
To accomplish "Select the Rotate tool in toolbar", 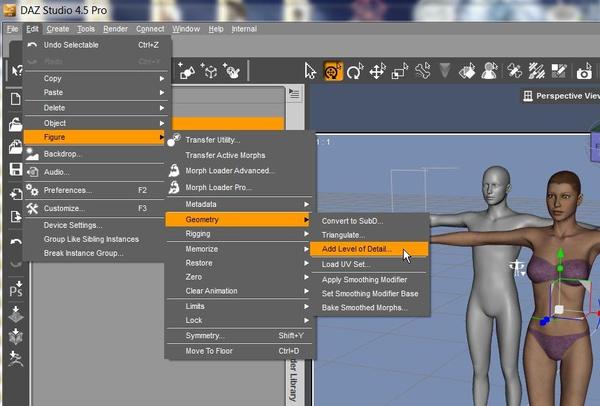I will (355, 71).
